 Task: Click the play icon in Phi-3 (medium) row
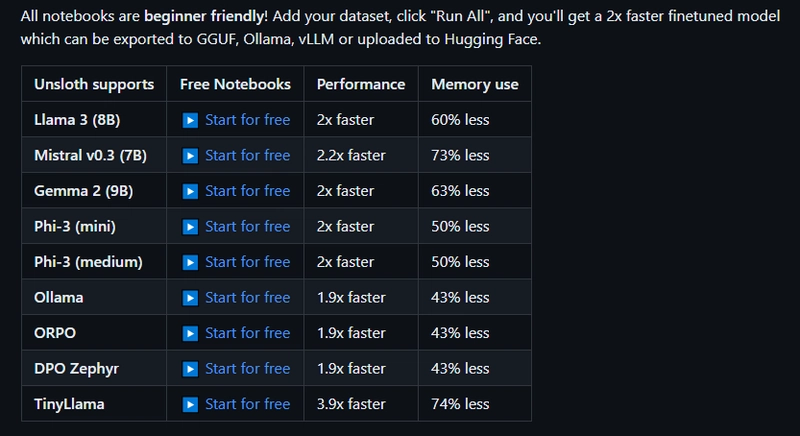click(190, 262)
